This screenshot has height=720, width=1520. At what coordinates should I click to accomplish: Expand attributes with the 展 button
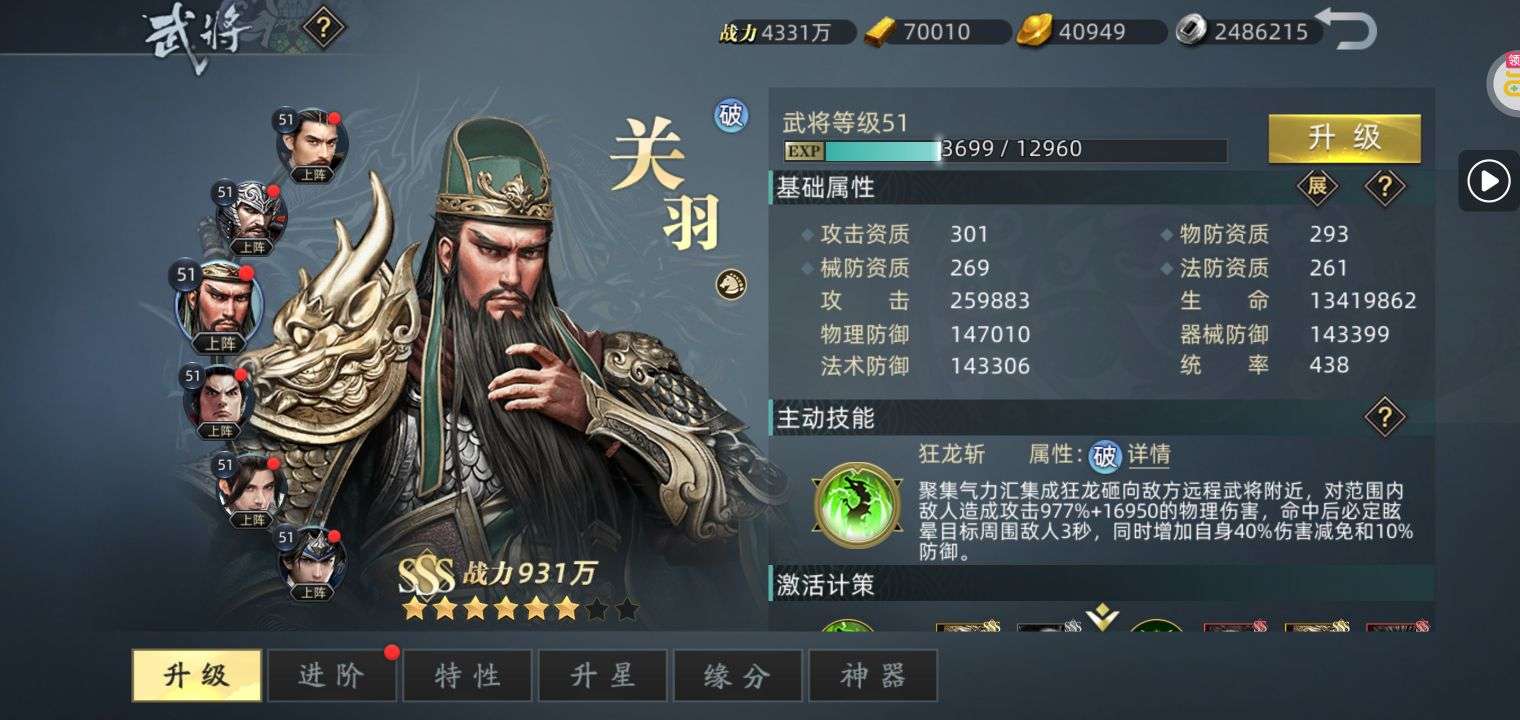[x=1317, y=186]
